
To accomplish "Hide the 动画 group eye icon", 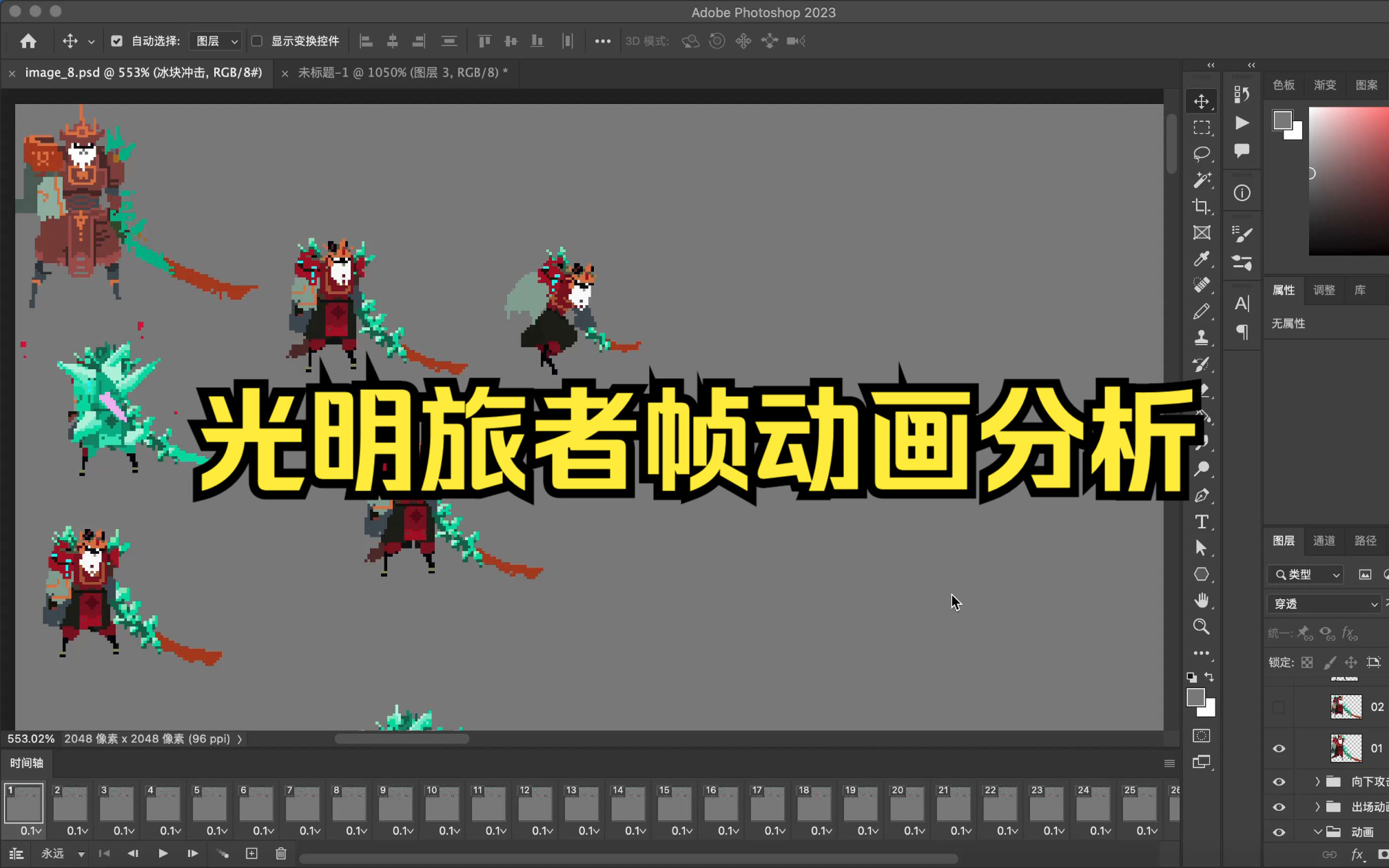I will point(1279,831).
